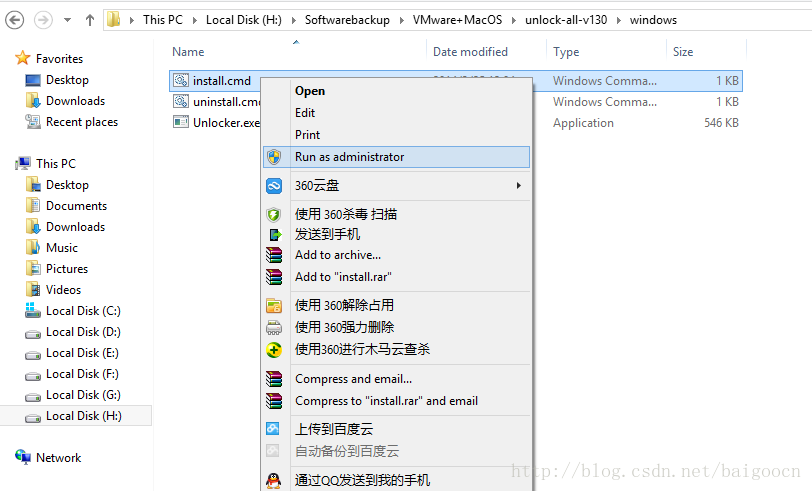Choose Print from the context menu

(x=396, y=135)
